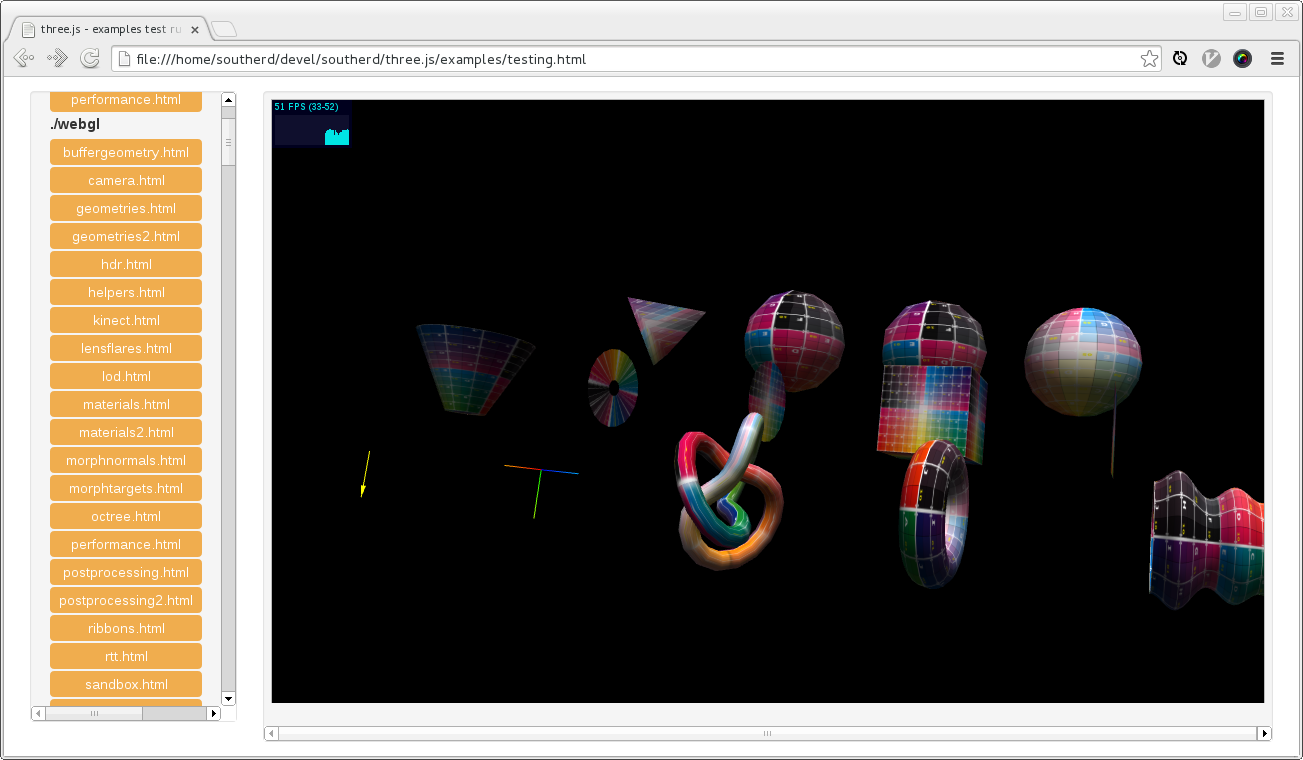
Task: Go forward to the next page
Action: 57,59
